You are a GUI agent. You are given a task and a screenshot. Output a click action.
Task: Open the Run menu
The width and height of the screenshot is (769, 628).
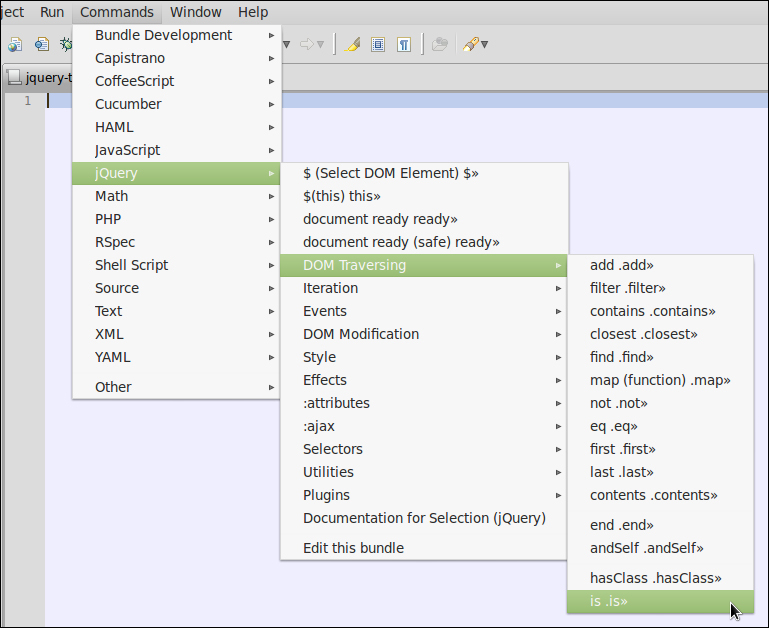point(52,12)
